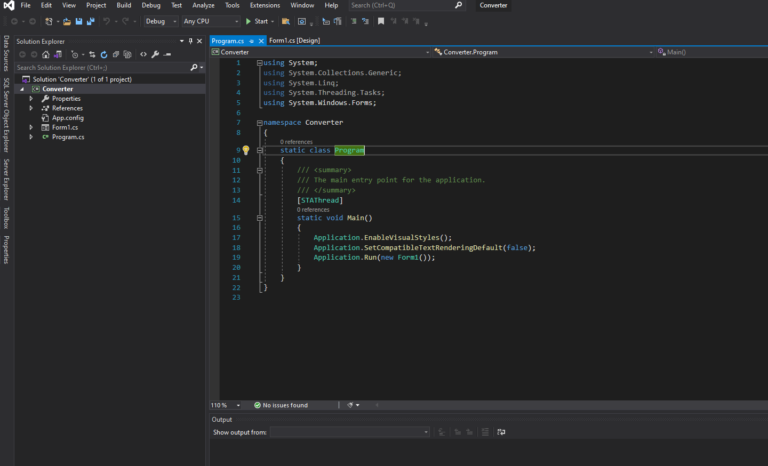Open the Server Explorer side tab

(x=6, y=179)
